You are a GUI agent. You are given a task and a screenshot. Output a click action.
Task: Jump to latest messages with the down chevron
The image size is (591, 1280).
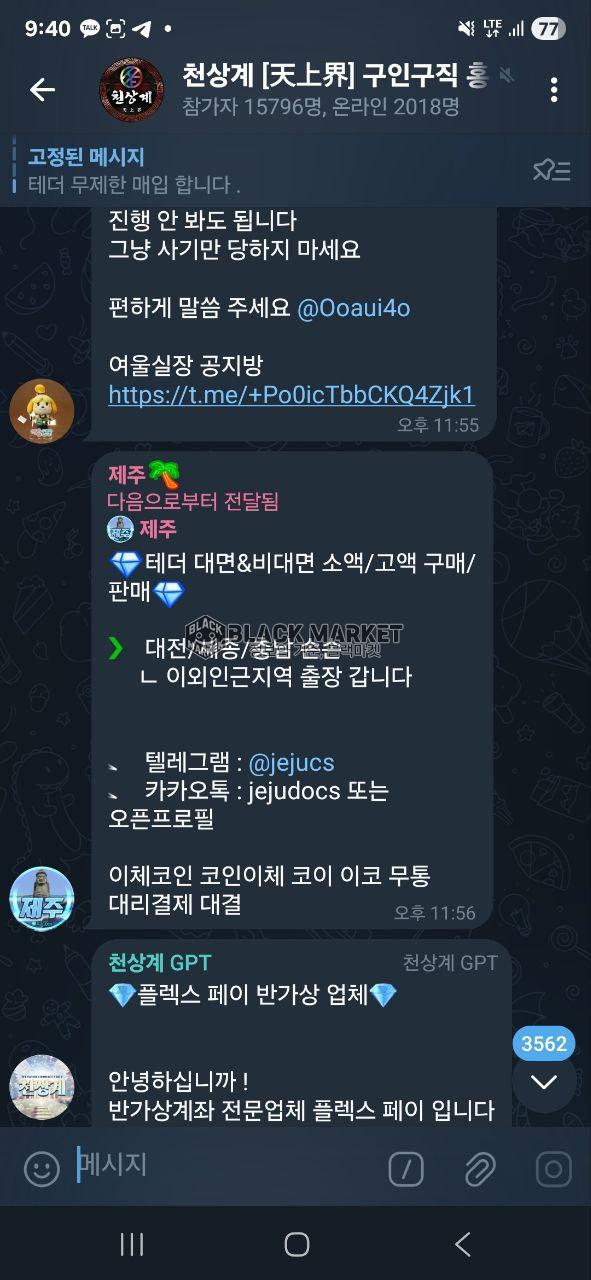tap(544, 1081)
